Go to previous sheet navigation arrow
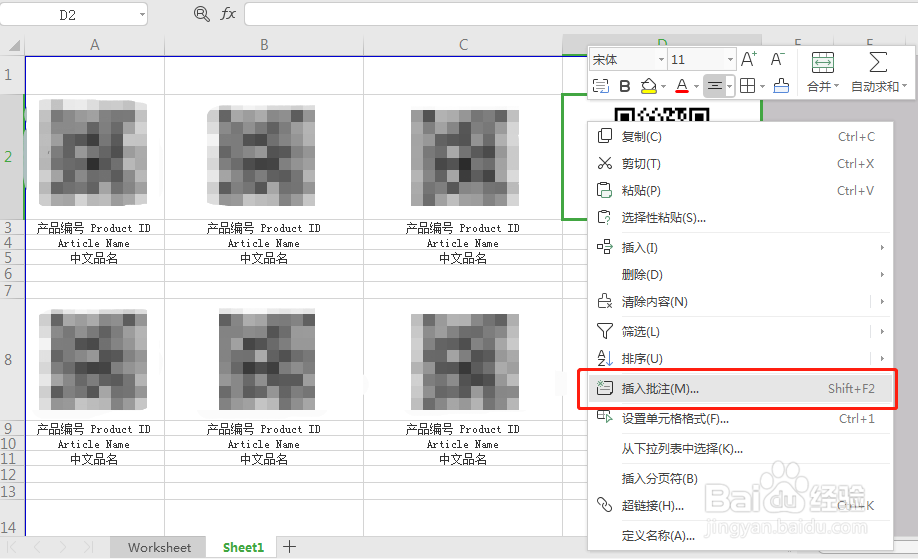Viewport: 918px width, 559px height. (x=37, y=547)
